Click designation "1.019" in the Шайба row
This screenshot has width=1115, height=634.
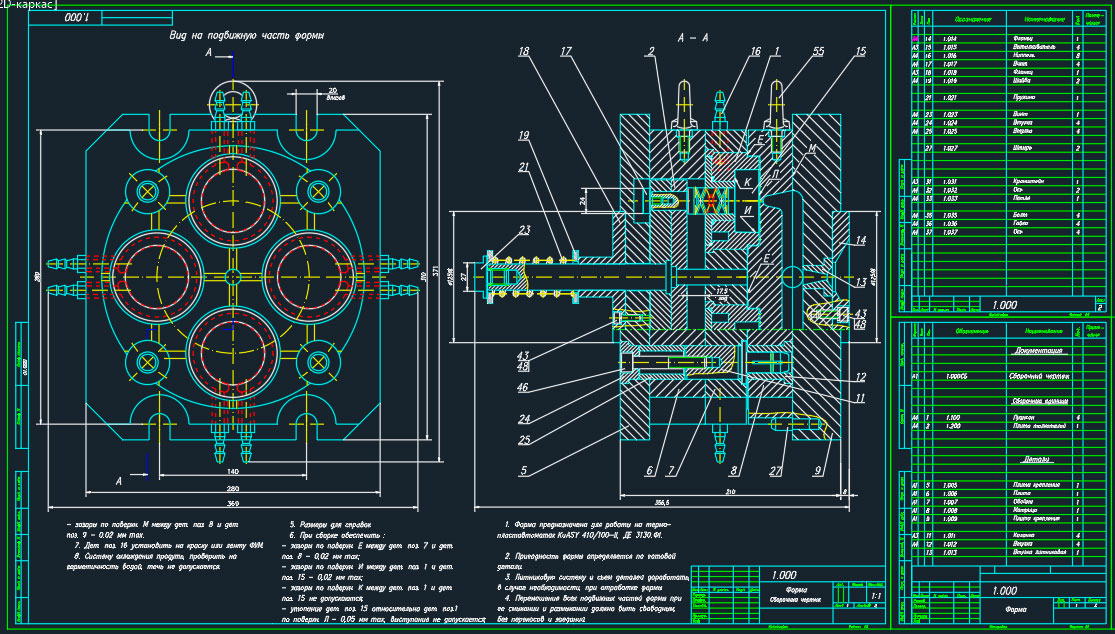click(x=949, y=80)
